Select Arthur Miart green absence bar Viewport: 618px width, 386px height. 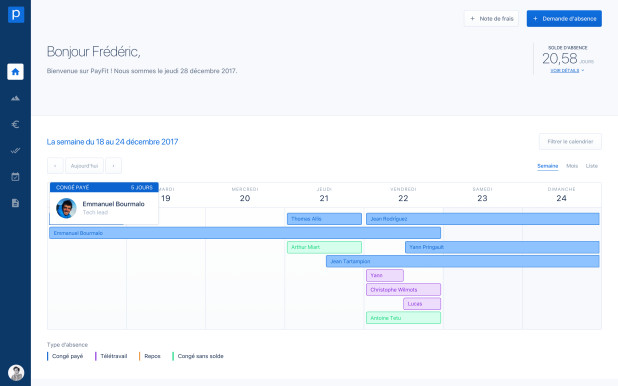[x=324, y=247]
